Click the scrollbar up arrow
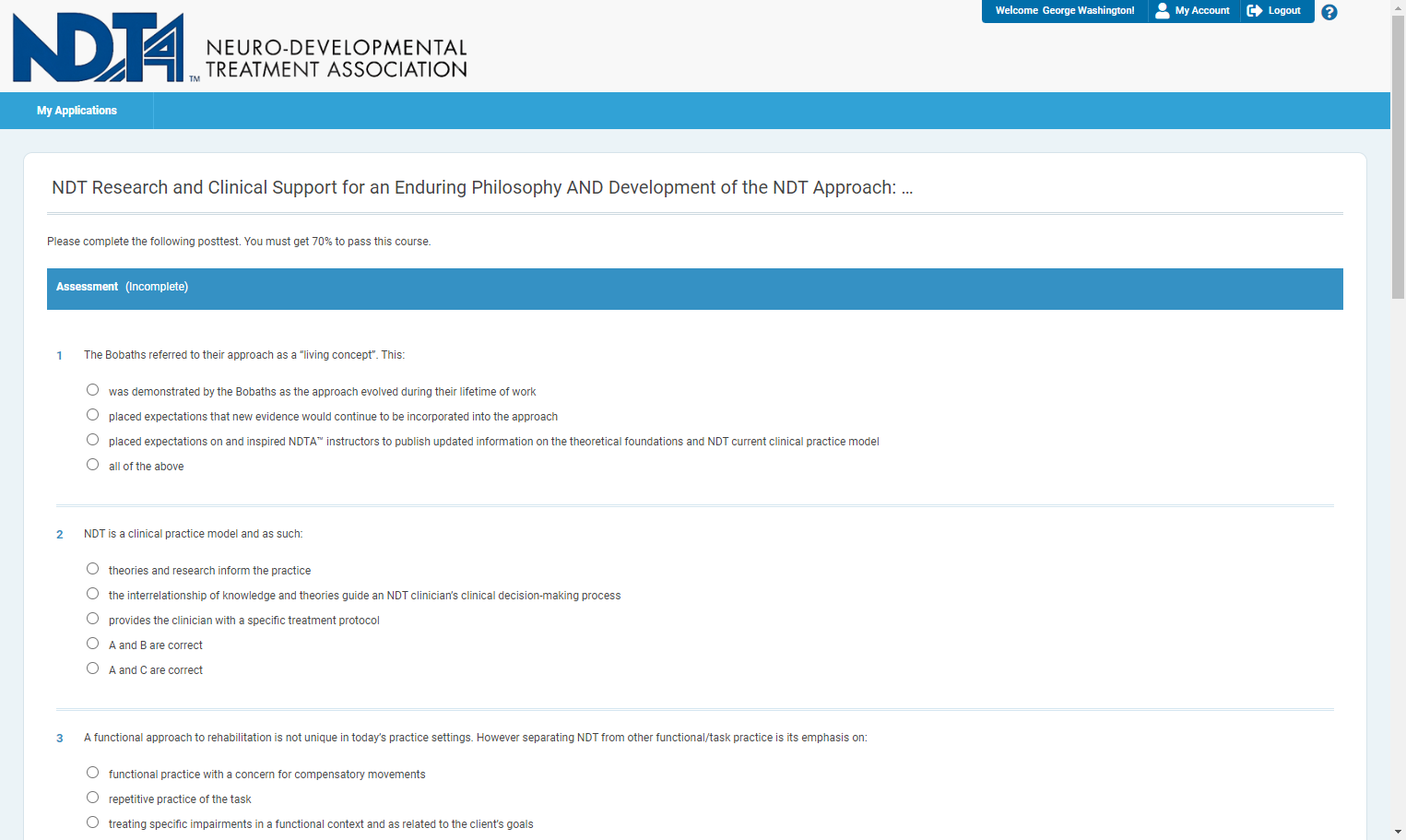Screen dimensions: 1406x840 pyautogui.click(x=1399, y=6)
